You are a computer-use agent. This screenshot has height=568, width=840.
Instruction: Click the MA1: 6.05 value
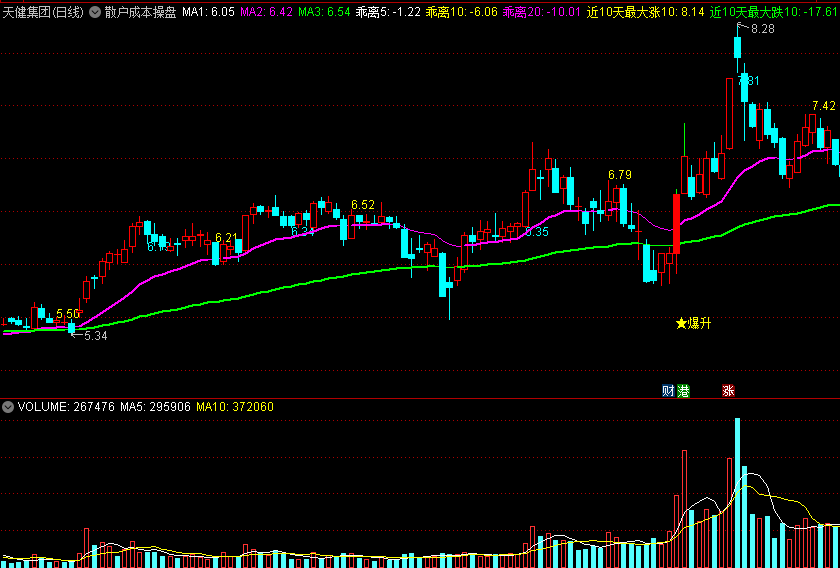(x=208, y=12)
